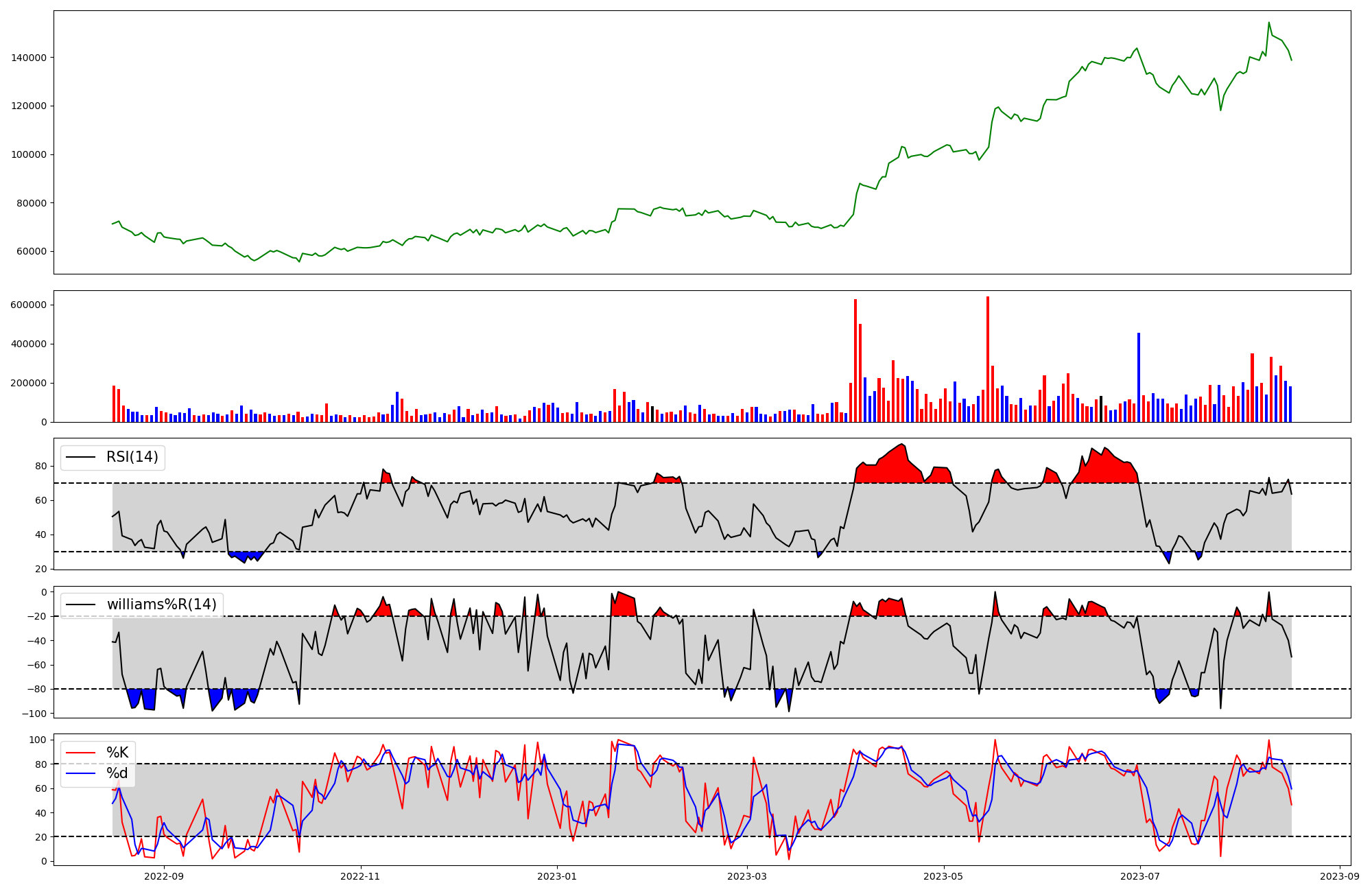Click the 2022-09 x-axis date label
Viewport: 1372px width, 892px height.
coord(165,876)
